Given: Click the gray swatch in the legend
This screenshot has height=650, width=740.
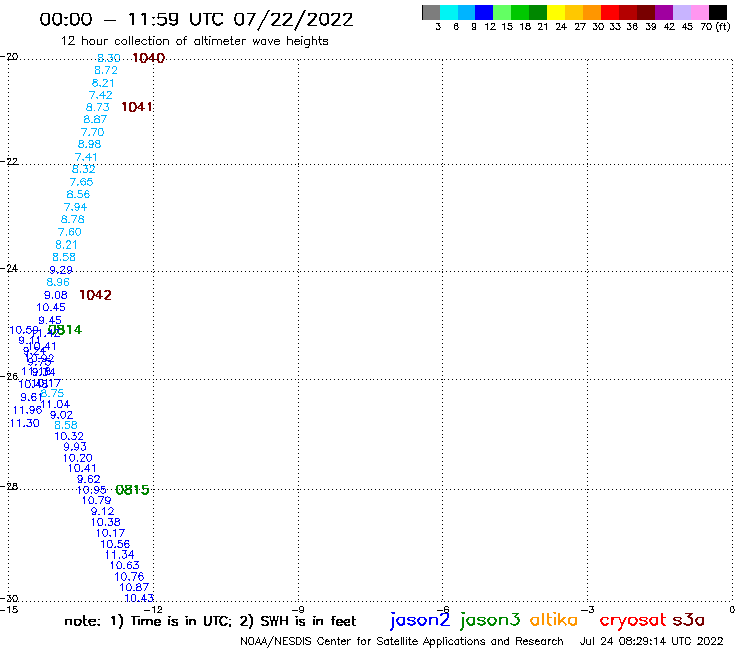Looking at the screenshot, I should coord(431,13).
